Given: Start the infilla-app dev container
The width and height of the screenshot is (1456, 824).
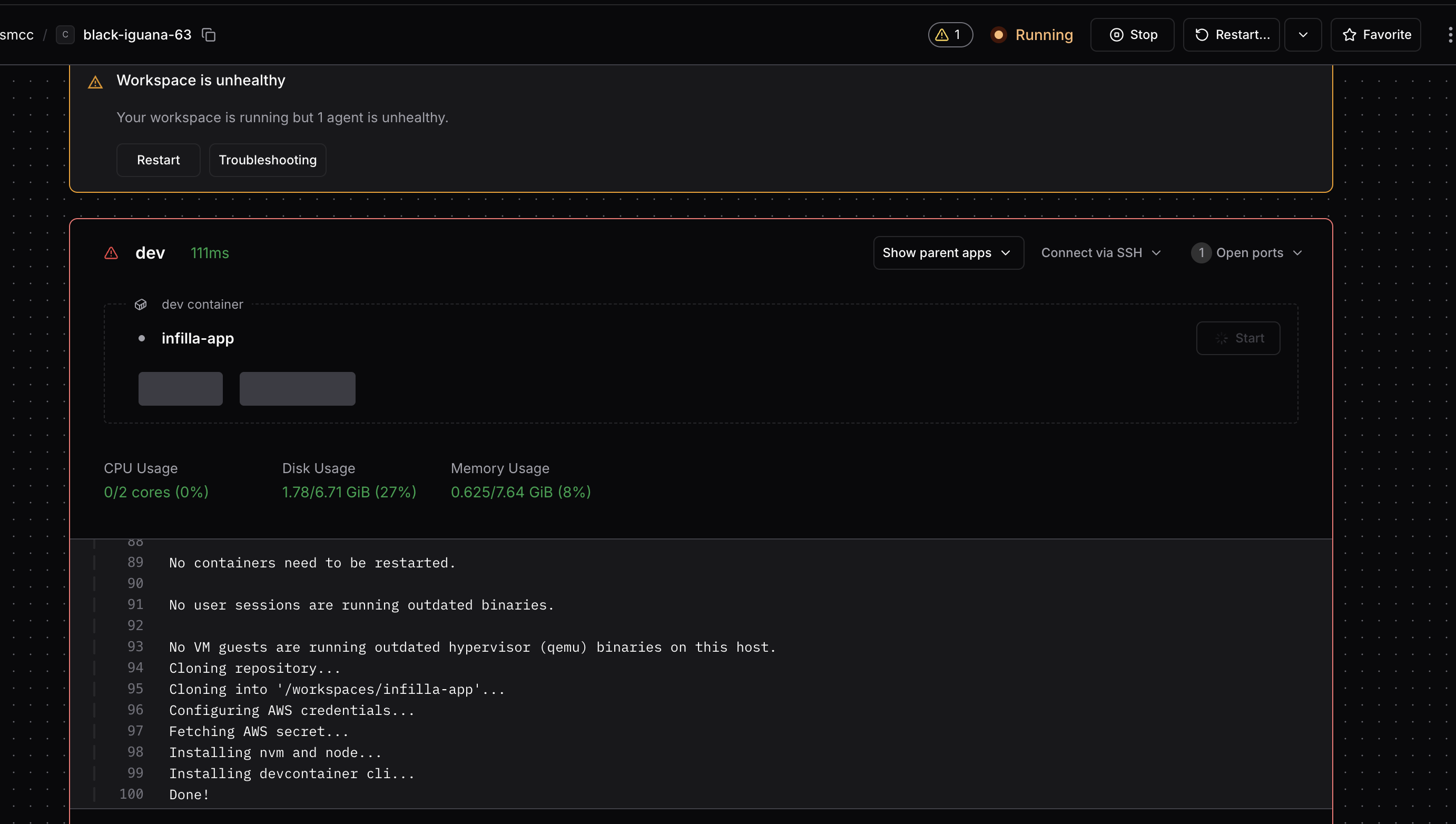Looking at the screenshot, I should (x=1238, y=338).
